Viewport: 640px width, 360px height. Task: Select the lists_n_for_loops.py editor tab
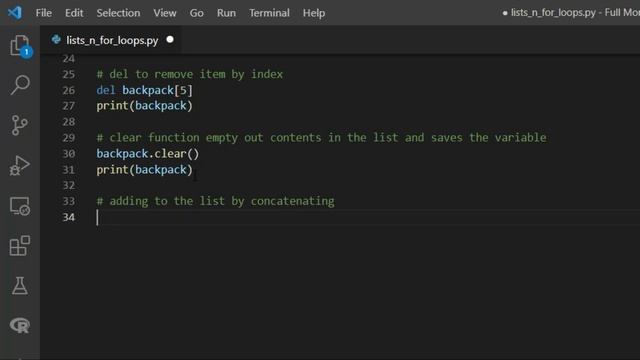click(x=111, y=40)
